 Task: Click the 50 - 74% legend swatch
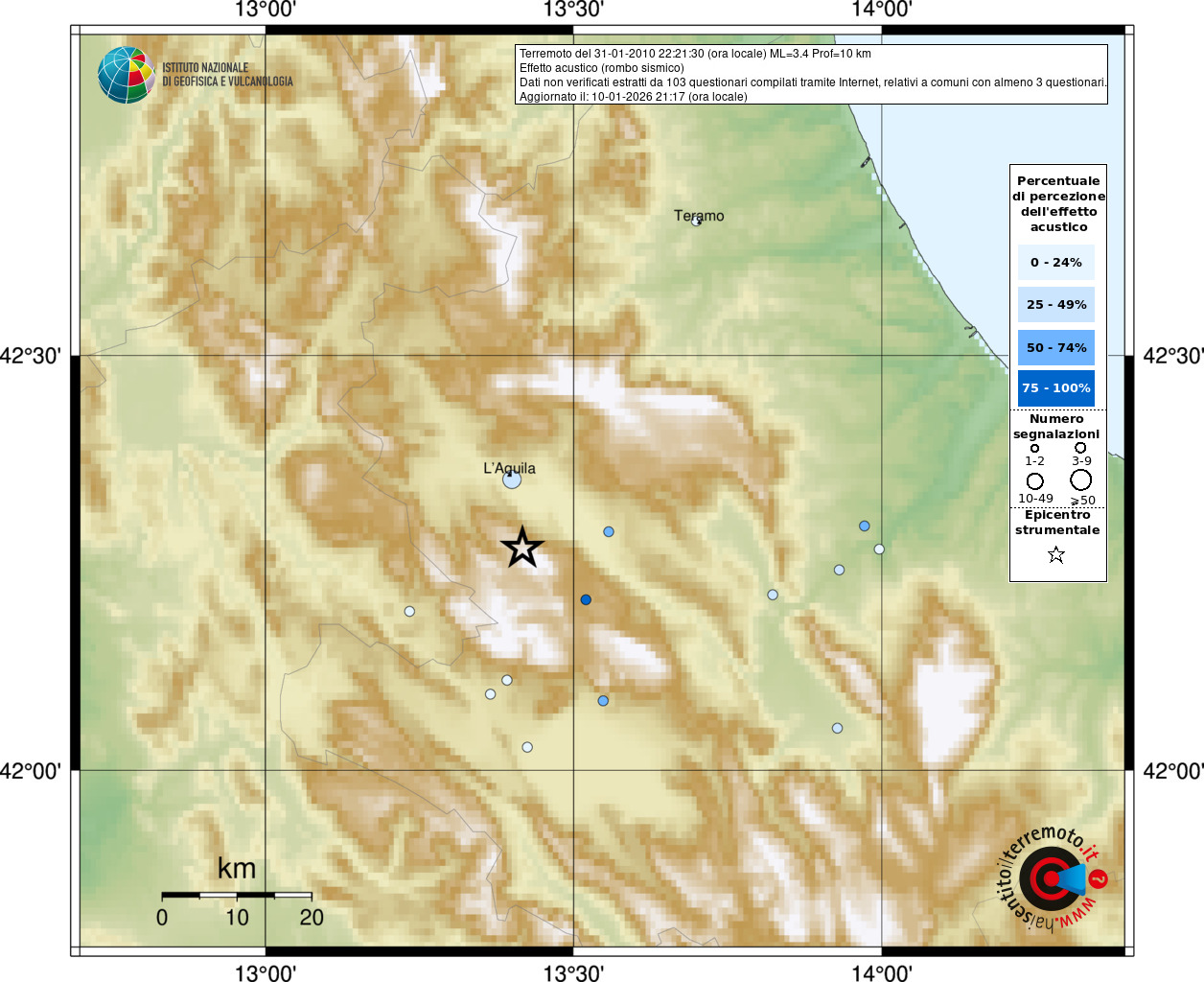click(1056, 347)
